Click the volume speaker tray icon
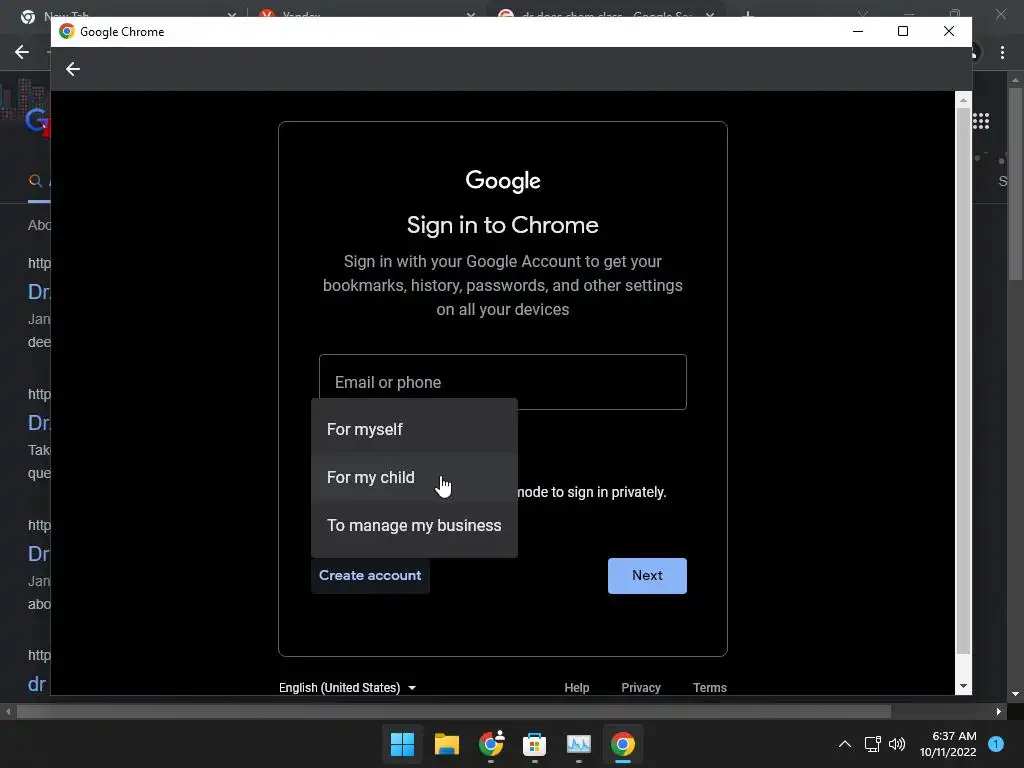 point(897,744)
